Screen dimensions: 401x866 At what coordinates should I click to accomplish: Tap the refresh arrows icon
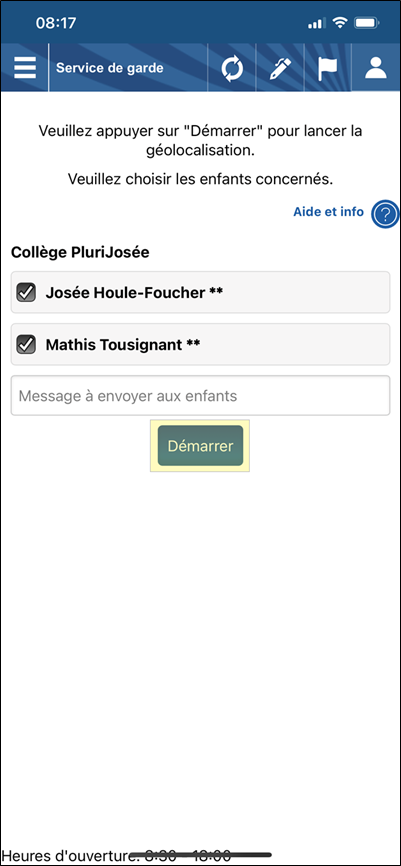[x=232, y=70]
